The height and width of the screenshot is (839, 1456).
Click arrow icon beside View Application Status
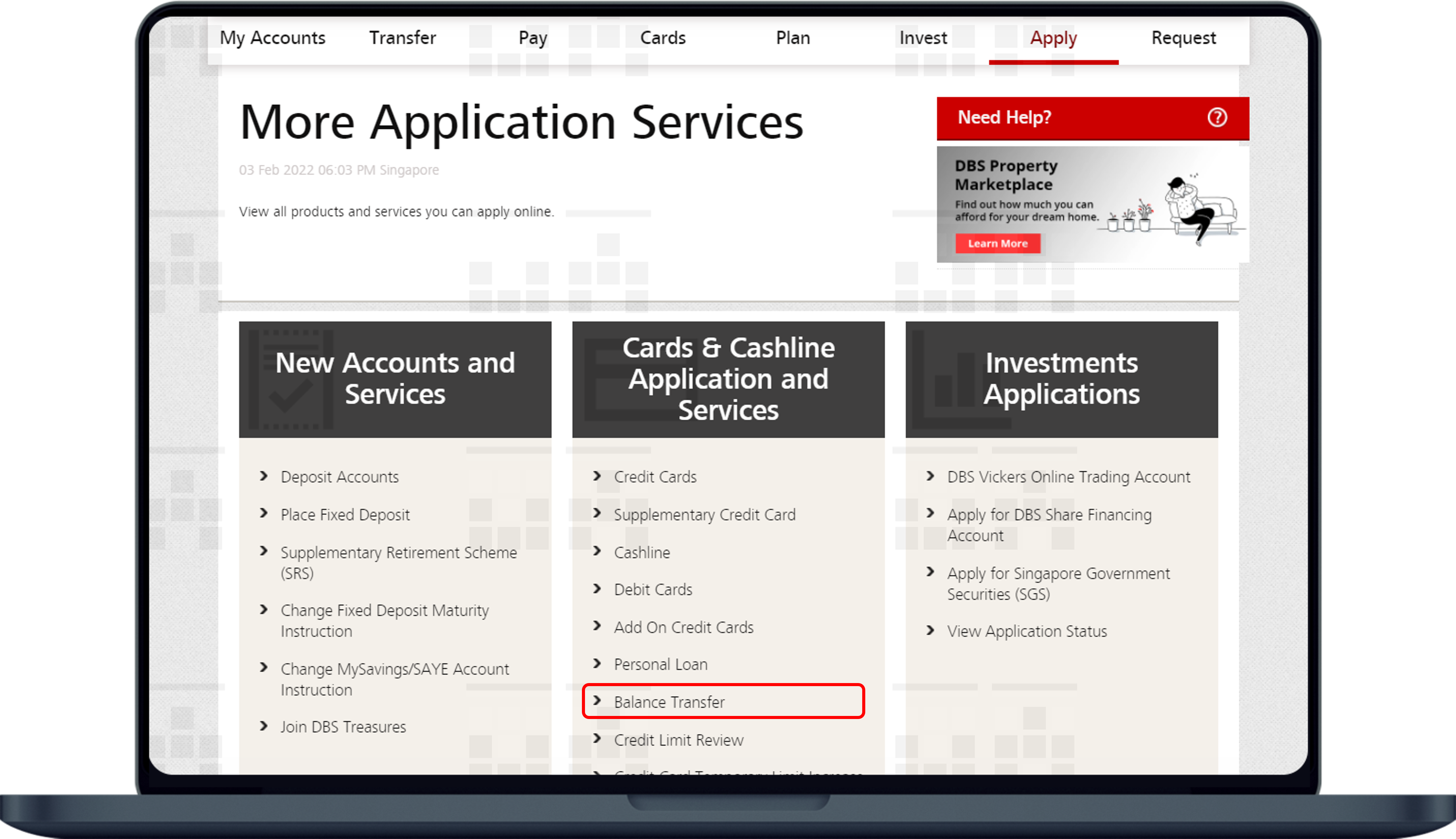[930, 631]
